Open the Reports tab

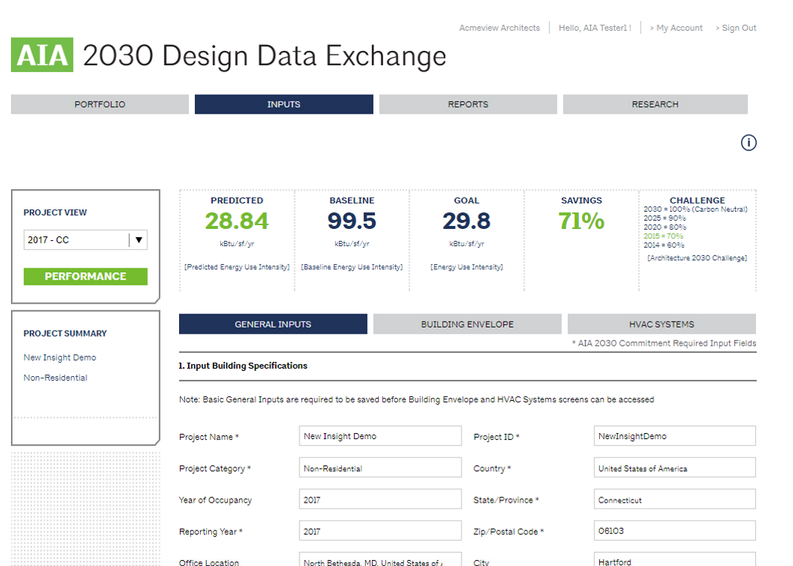468,104
